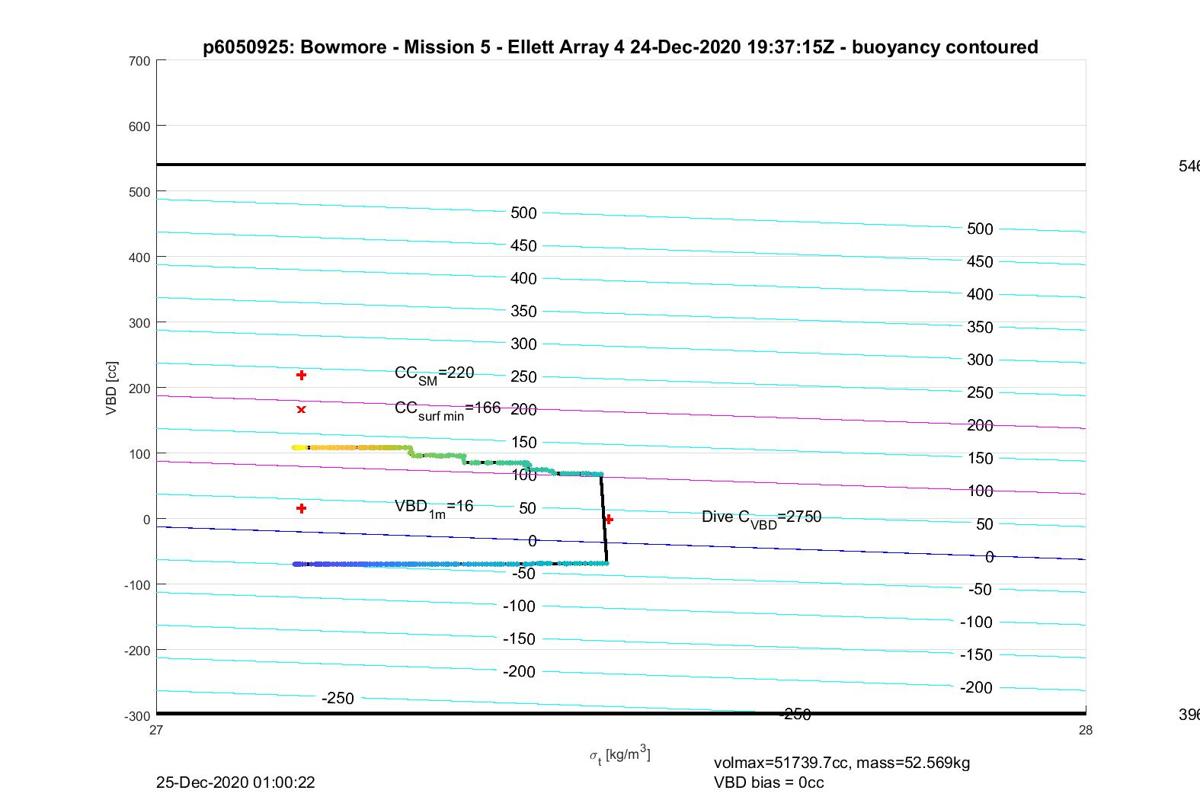Click the vertical black segment of the dive trace
This screenshot has width=1200, height=804.
(x=604, y=519)
